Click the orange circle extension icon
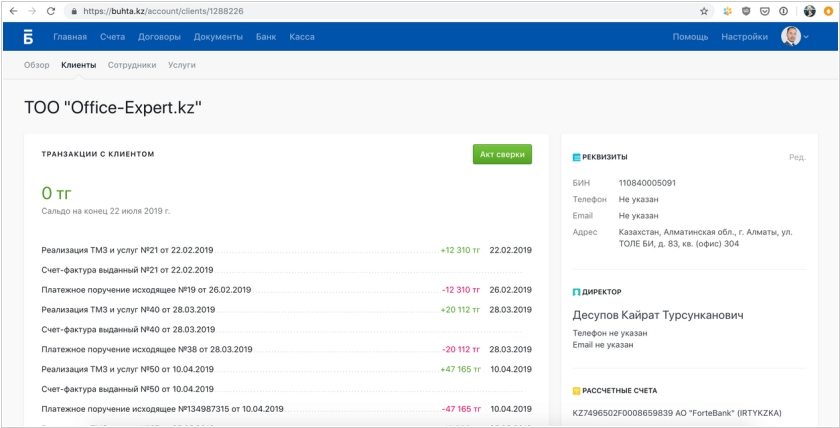The height and width of the screenshot is (428, 840). tap(828, 11)
